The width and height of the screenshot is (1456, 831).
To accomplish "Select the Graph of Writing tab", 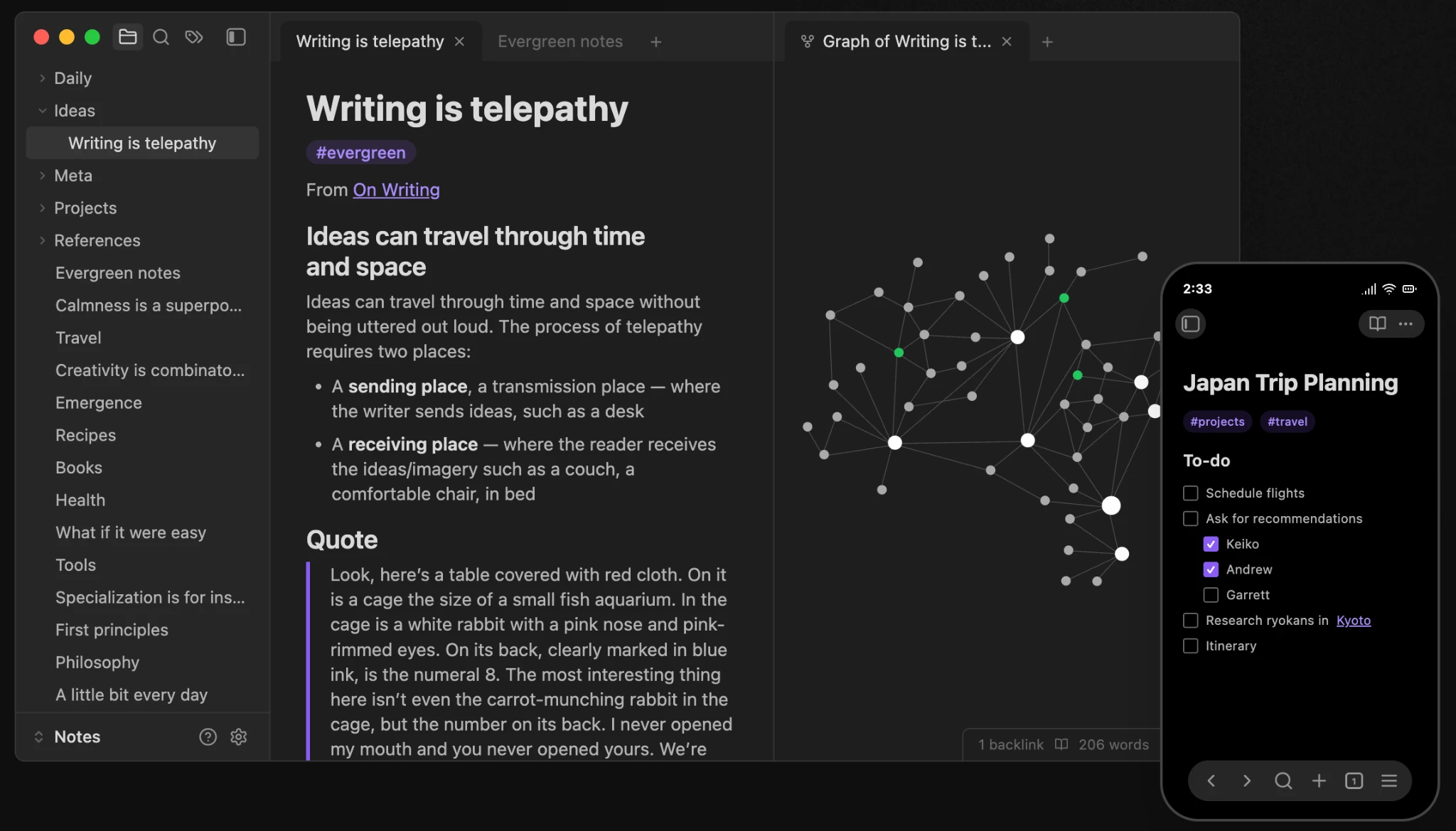I will pos(905,42).
